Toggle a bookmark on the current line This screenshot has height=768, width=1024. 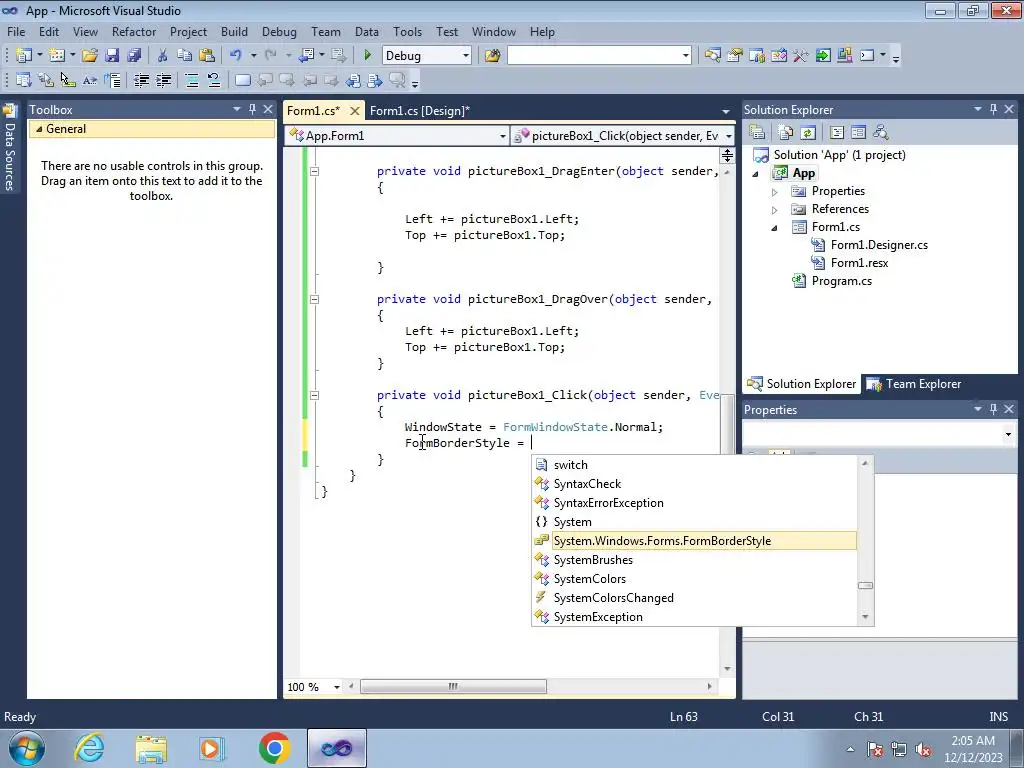coord(242,80)
